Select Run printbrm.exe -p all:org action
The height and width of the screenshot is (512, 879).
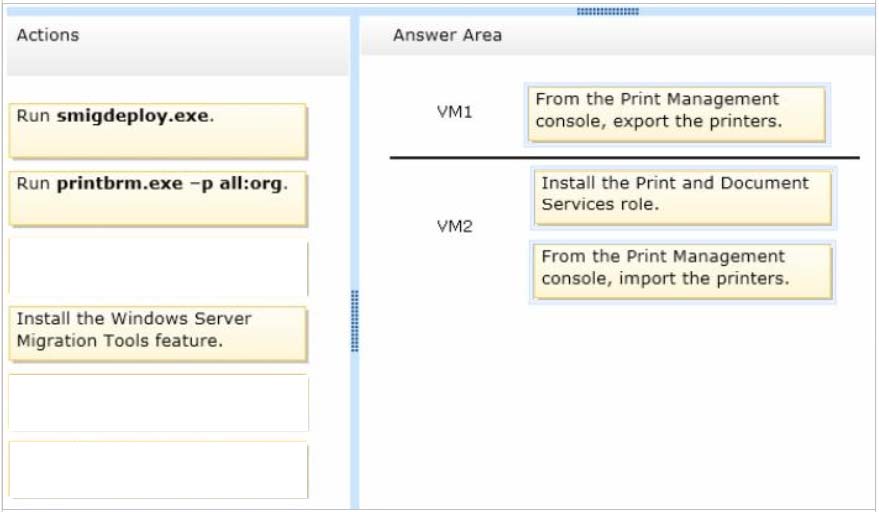point(158,199)
